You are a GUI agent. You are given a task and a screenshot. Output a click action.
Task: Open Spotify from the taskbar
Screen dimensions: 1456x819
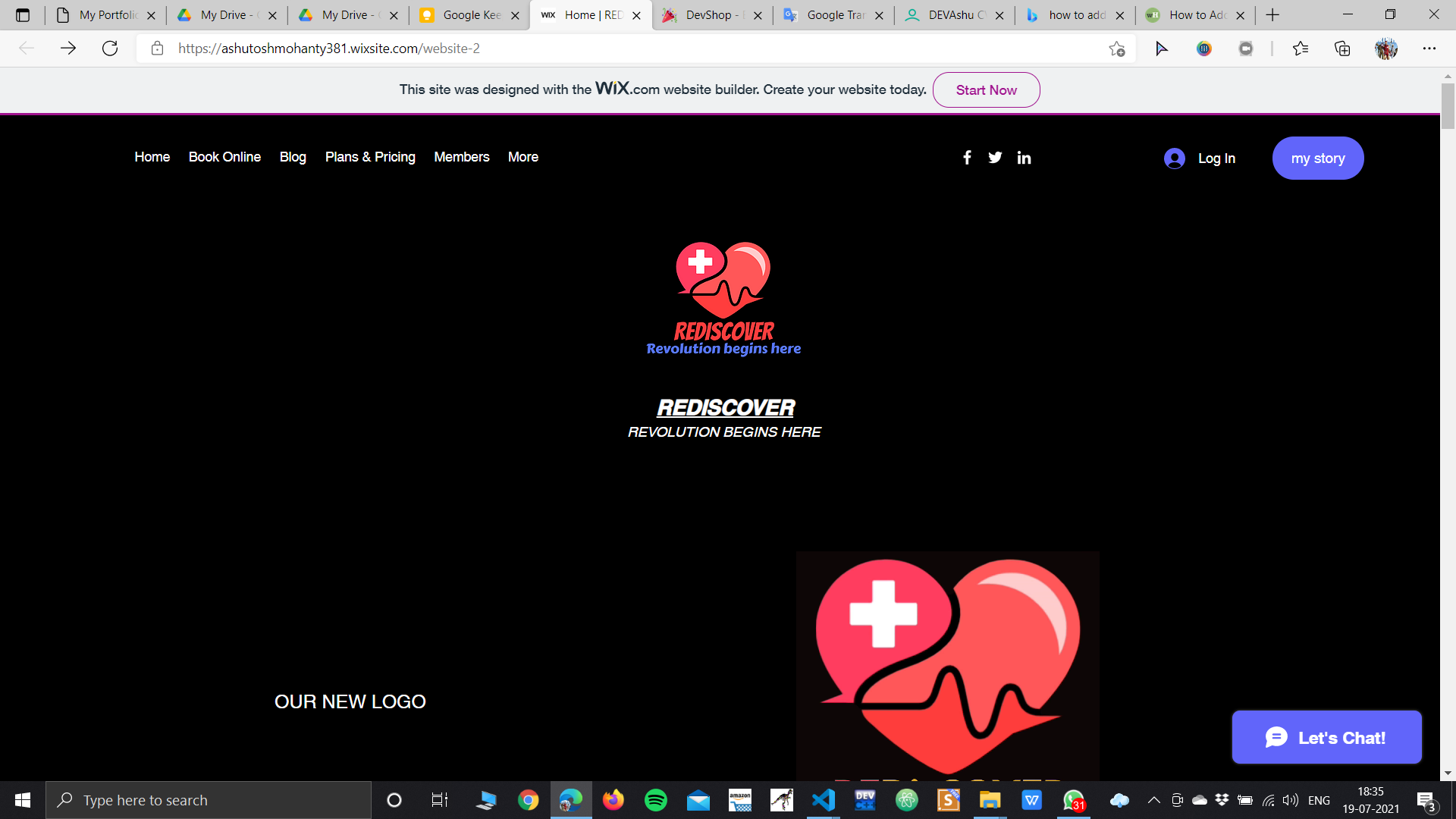point(655,800)
